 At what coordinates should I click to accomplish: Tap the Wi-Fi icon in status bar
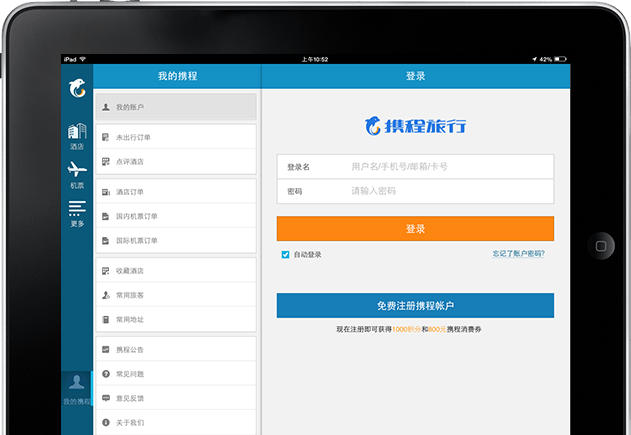[x=82, y=59]
